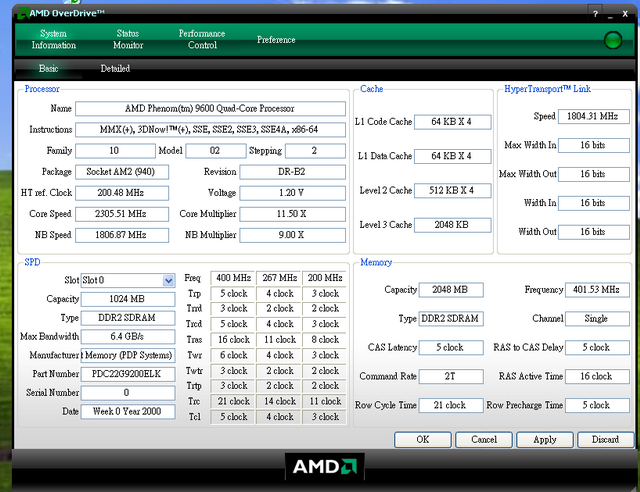Click the Package Socket AM2 field

coord(122,172)
